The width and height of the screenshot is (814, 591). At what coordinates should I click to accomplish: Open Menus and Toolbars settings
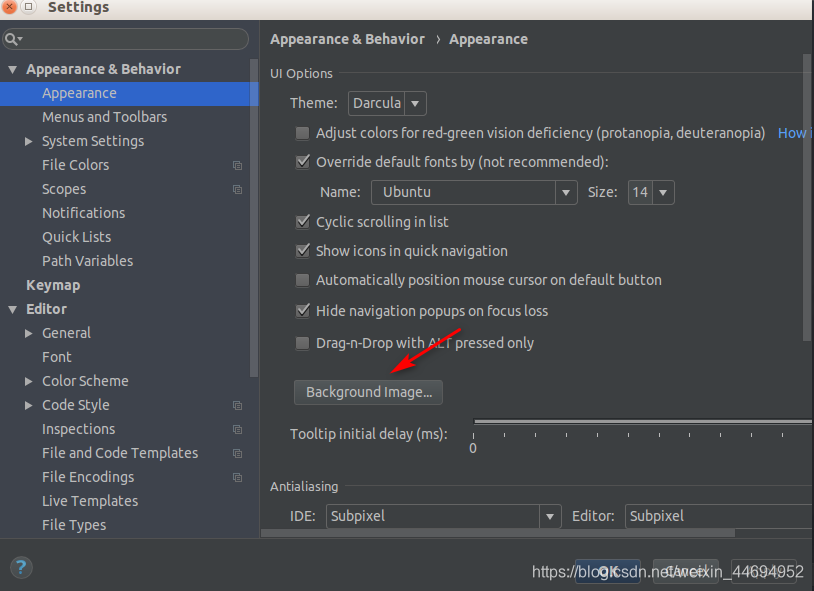[x=104, y=117]
